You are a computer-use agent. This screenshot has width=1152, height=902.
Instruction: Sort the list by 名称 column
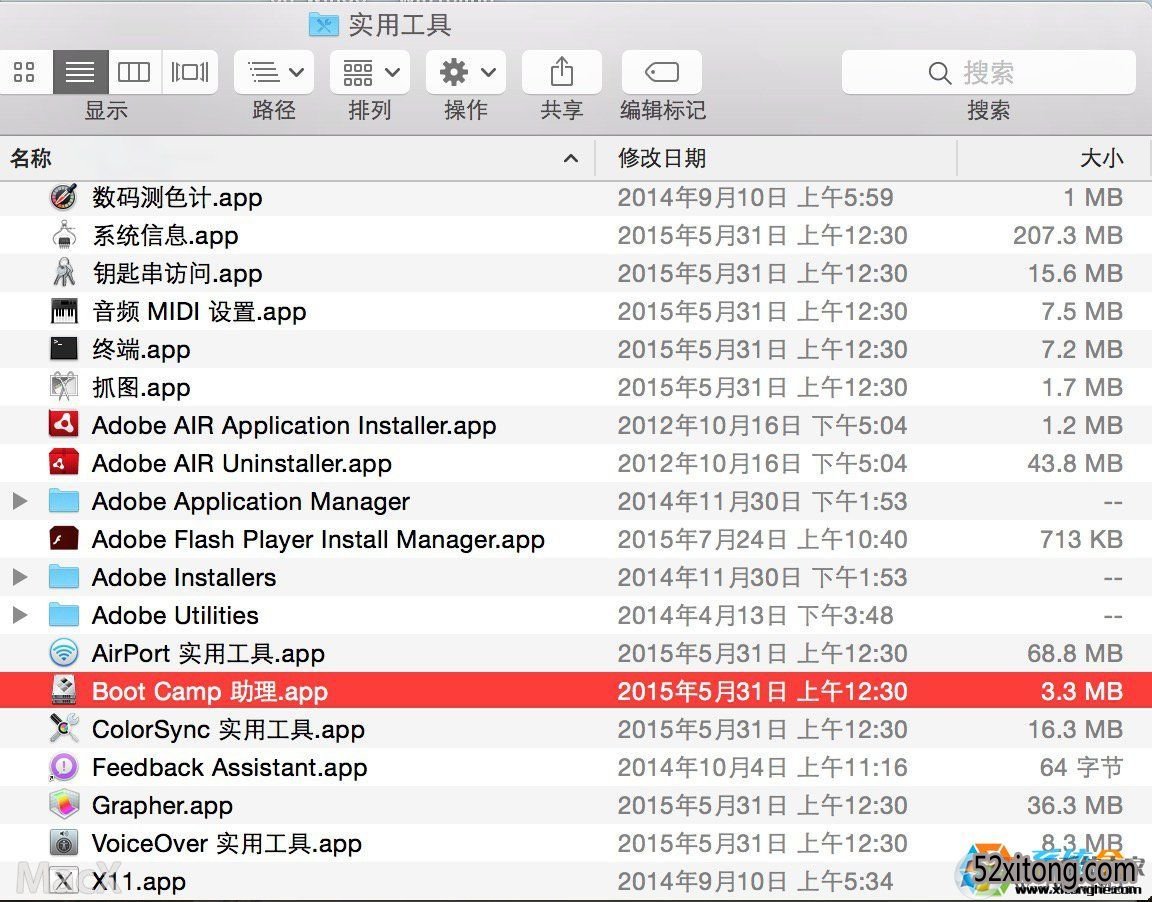click(x=297, y=158)
